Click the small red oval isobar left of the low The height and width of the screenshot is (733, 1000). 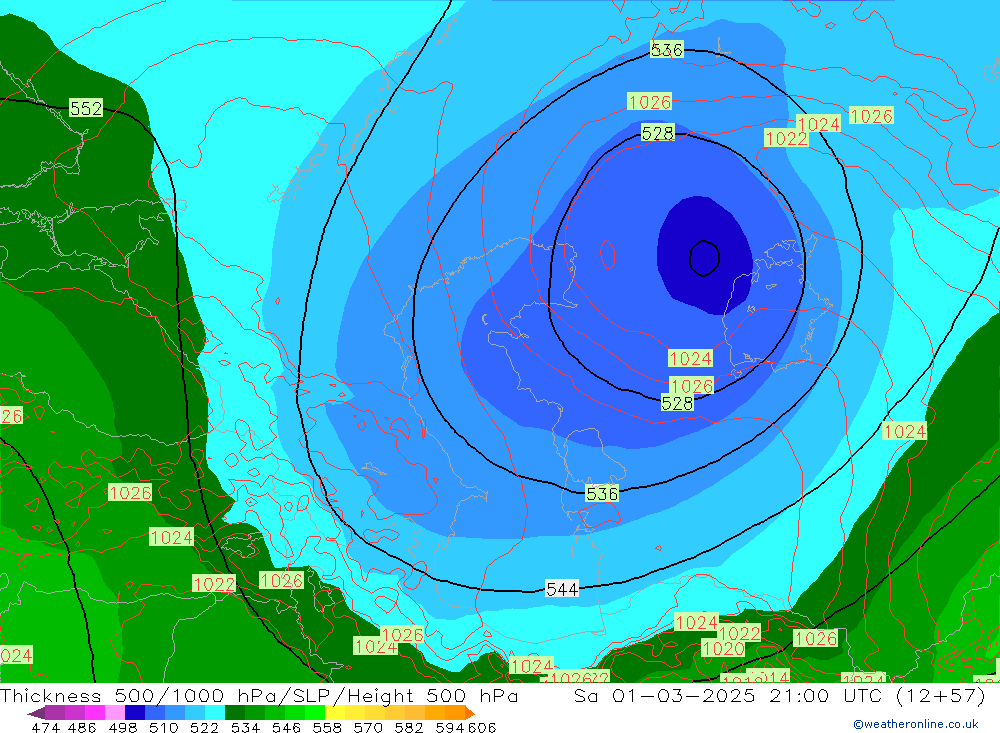pyautogui.click(x=608, y=254)
